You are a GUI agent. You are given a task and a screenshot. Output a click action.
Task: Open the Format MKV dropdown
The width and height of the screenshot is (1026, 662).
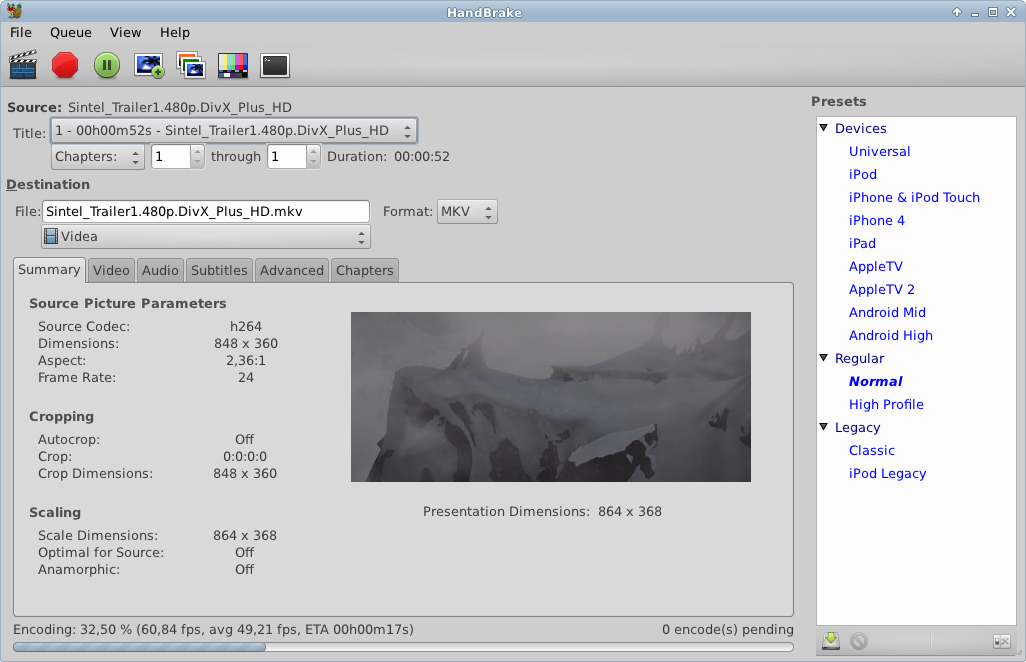(x=467, y=211)
